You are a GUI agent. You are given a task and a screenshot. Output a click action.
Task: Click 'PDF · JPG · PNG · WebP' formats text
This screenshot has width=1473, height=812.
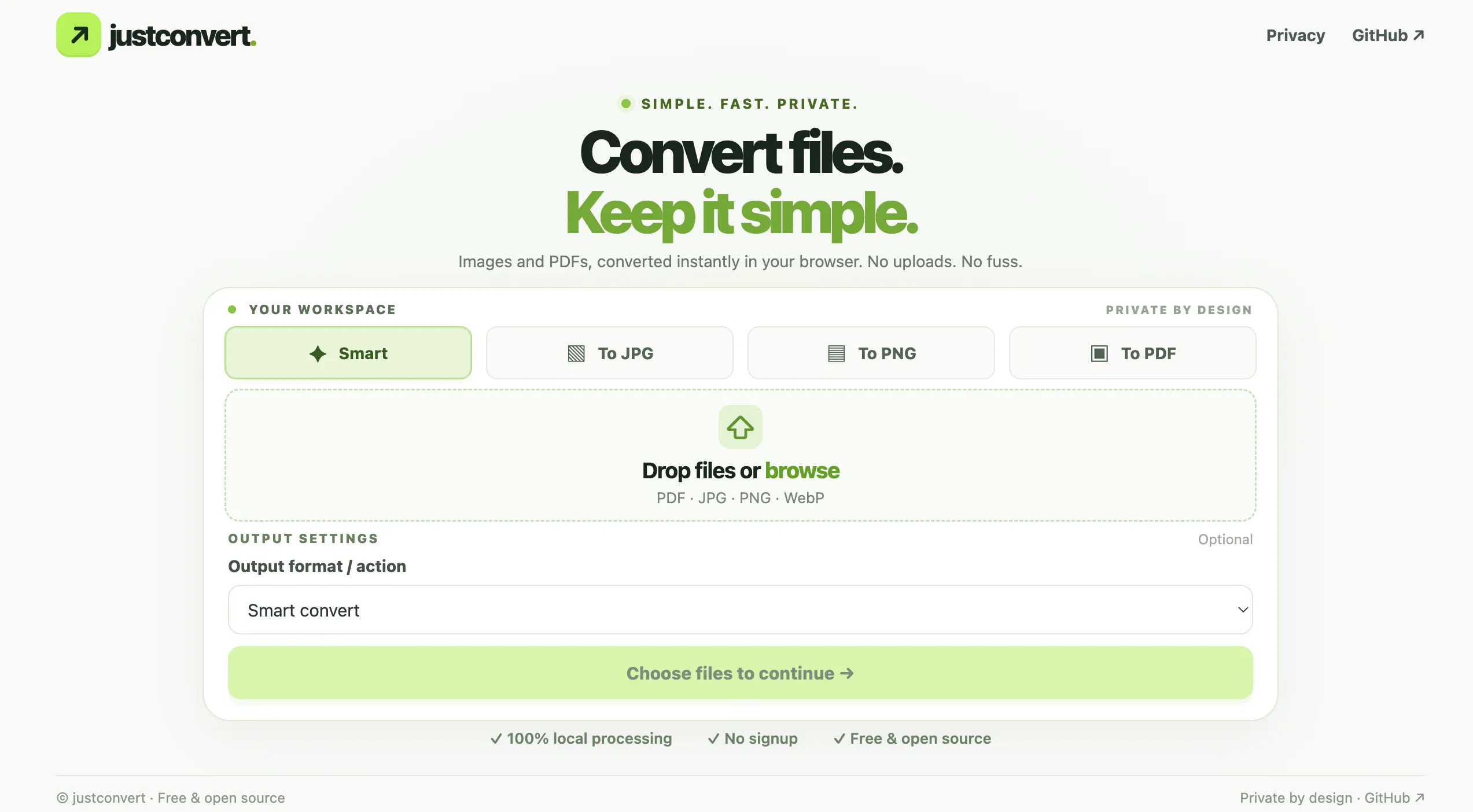(741, 498)
